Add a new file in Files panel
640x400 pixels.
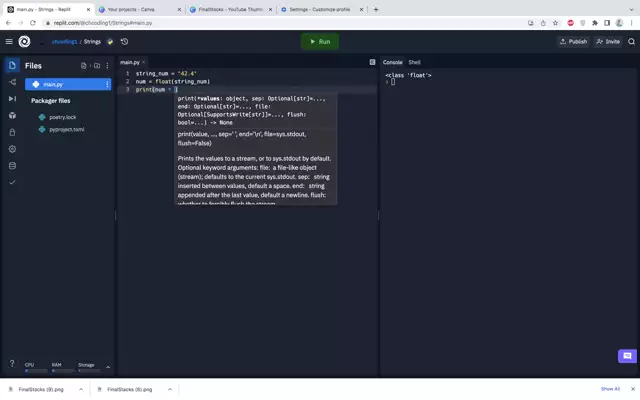tap(84, 66)
